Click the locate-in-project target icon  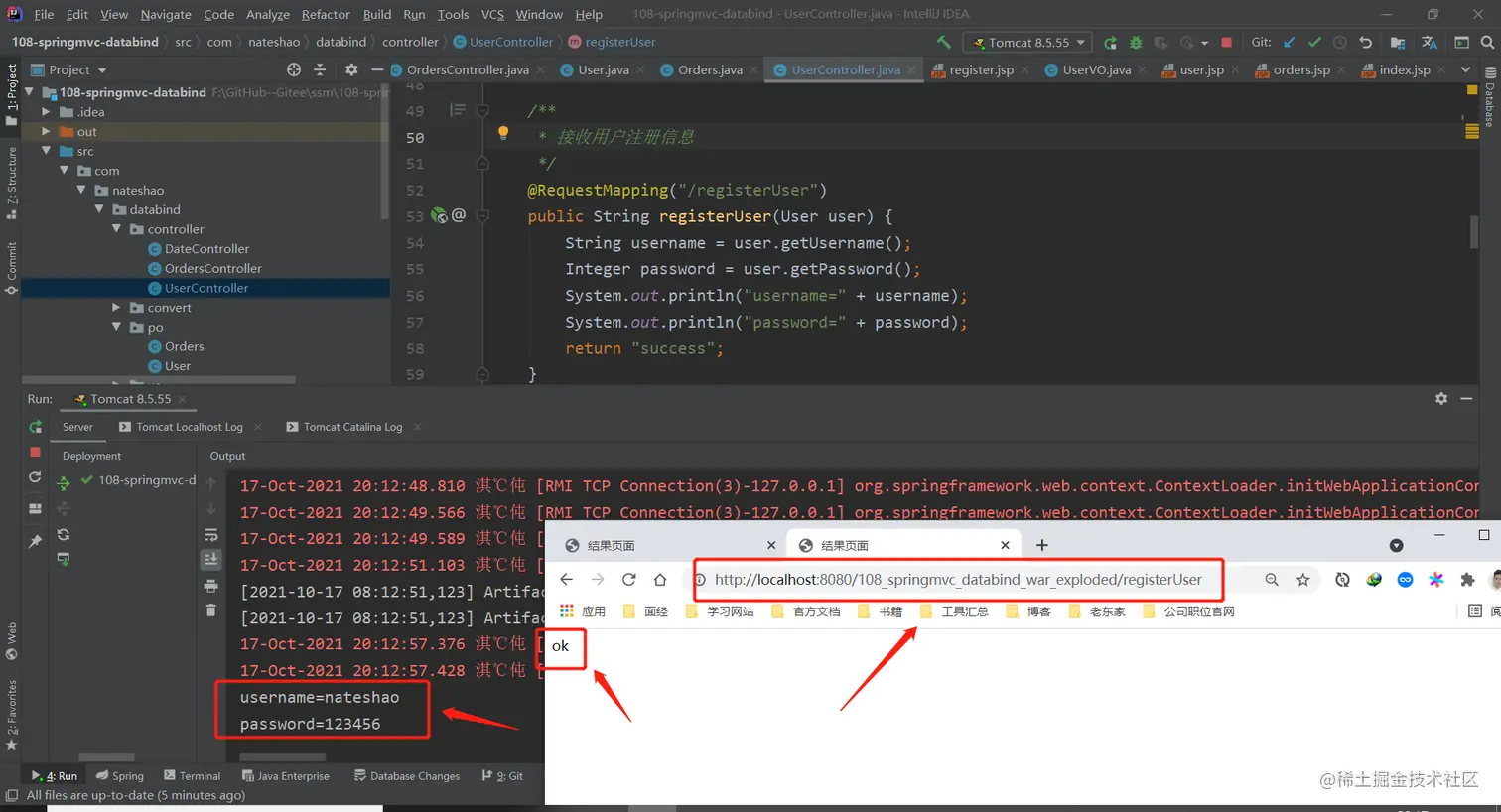(294, 69)
